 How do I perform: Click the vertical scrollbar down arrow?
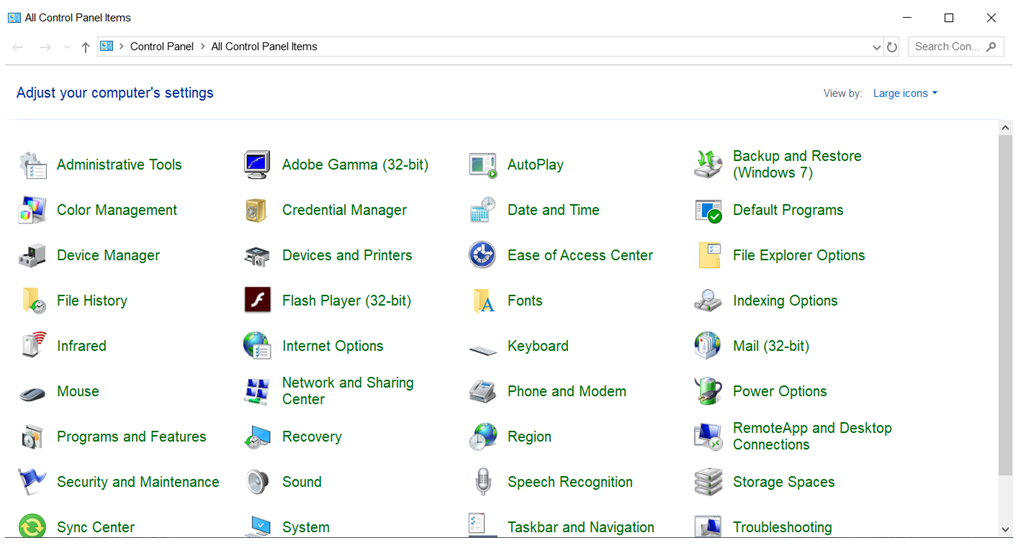point(1005,529)
